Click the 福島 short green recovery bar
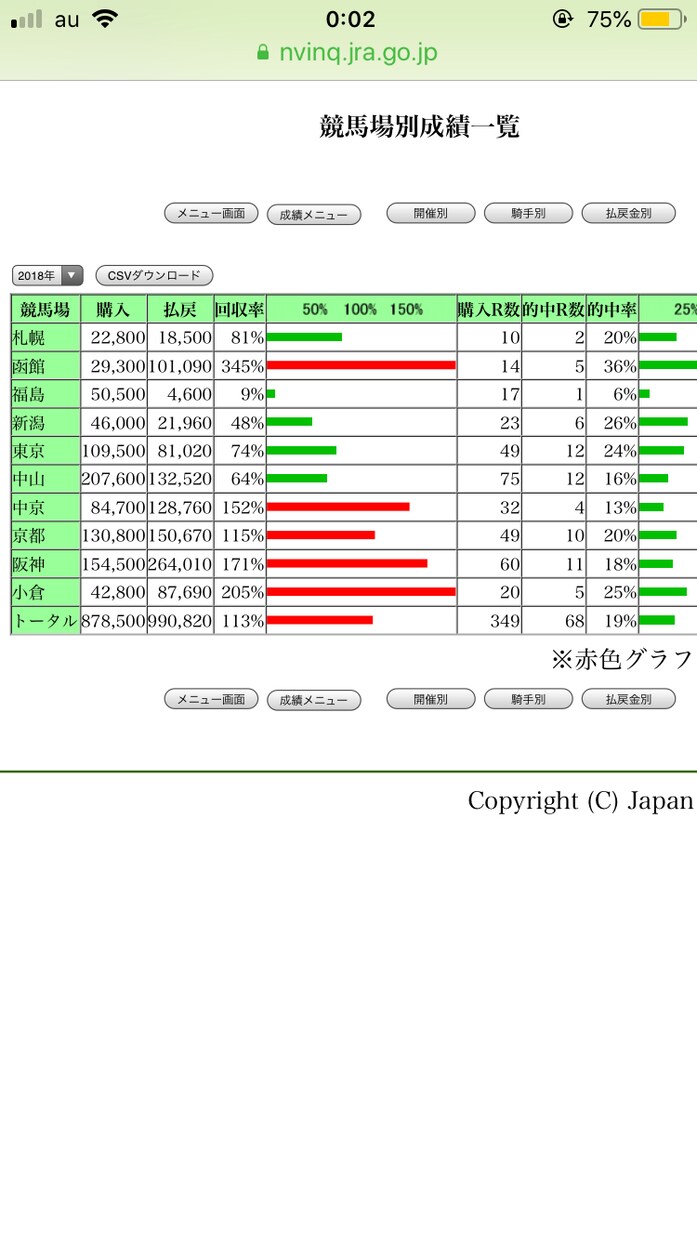Screen dimensions: 697x1240 [271, 394]
